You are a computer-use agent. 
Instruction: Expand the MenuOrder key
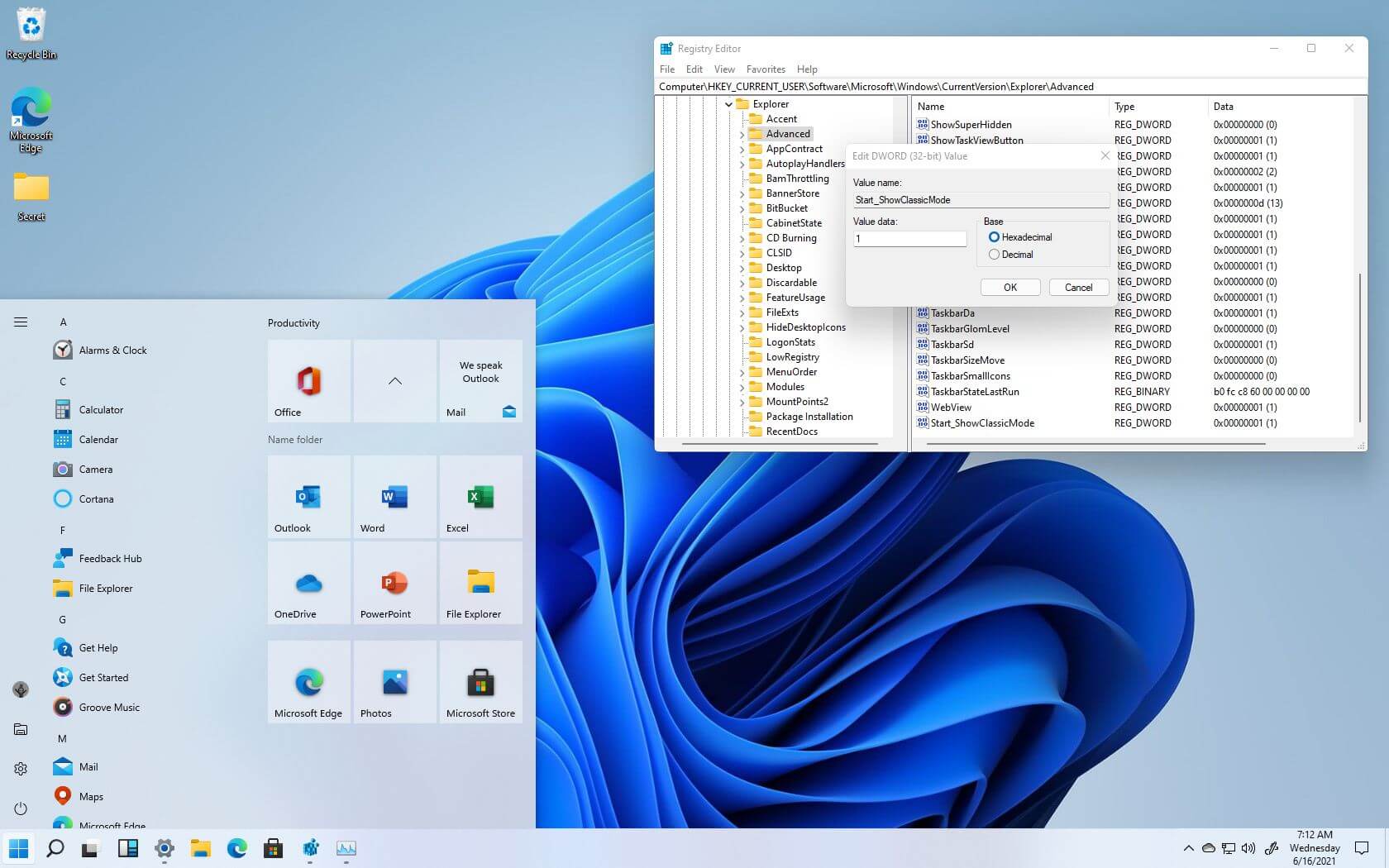(x=742, y=372)
